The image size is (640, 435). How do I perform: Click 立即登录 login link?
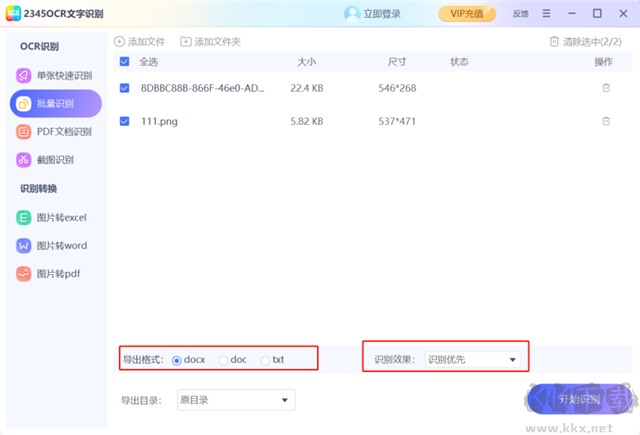pos(382,14)
